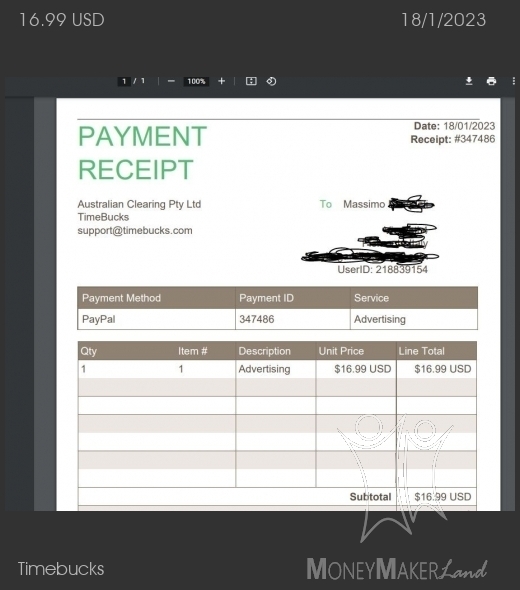
Task: Click the zoom in plus icon
Action: [x=222, y=81]
